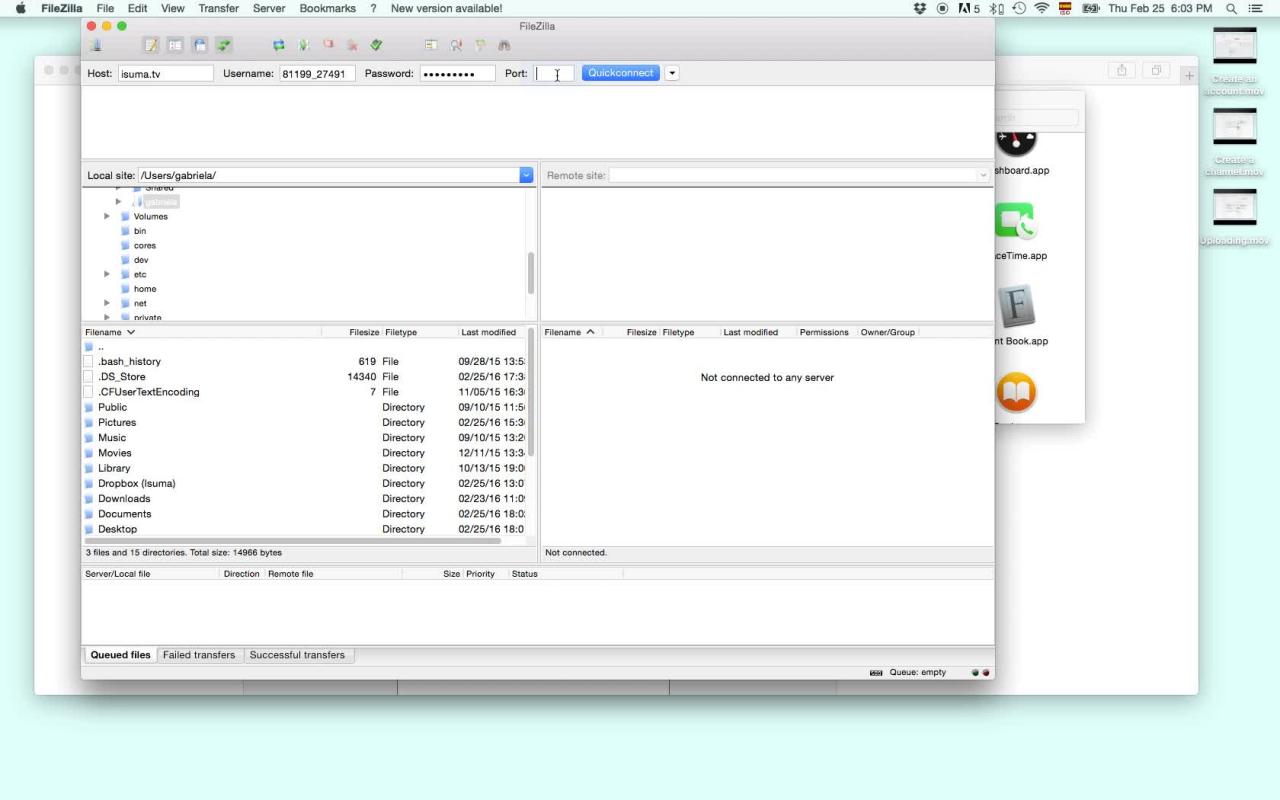Expand the etc tree node

[x=107, y=275]
